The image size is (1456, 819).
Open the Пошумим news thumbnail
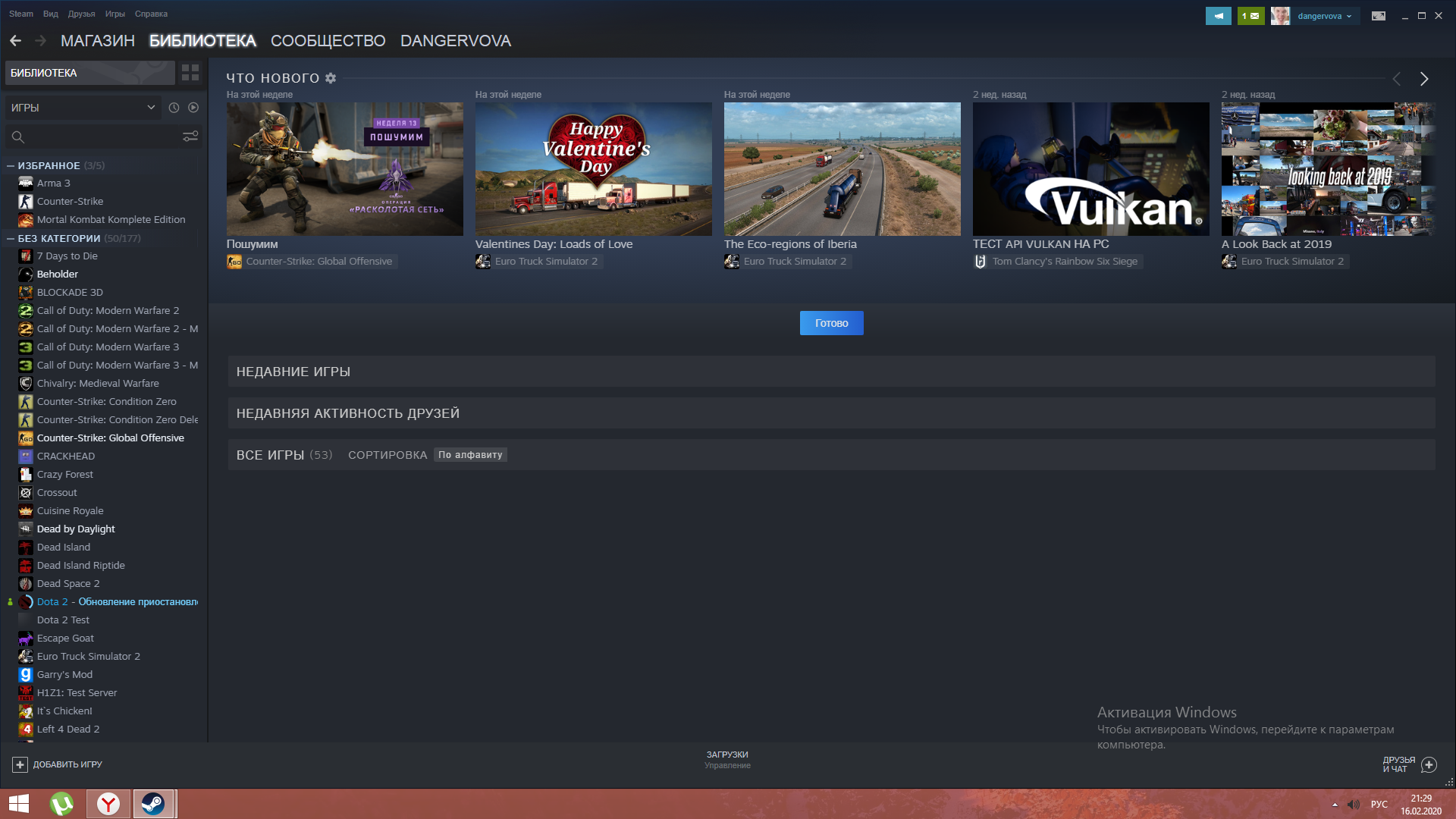point(344,169)
